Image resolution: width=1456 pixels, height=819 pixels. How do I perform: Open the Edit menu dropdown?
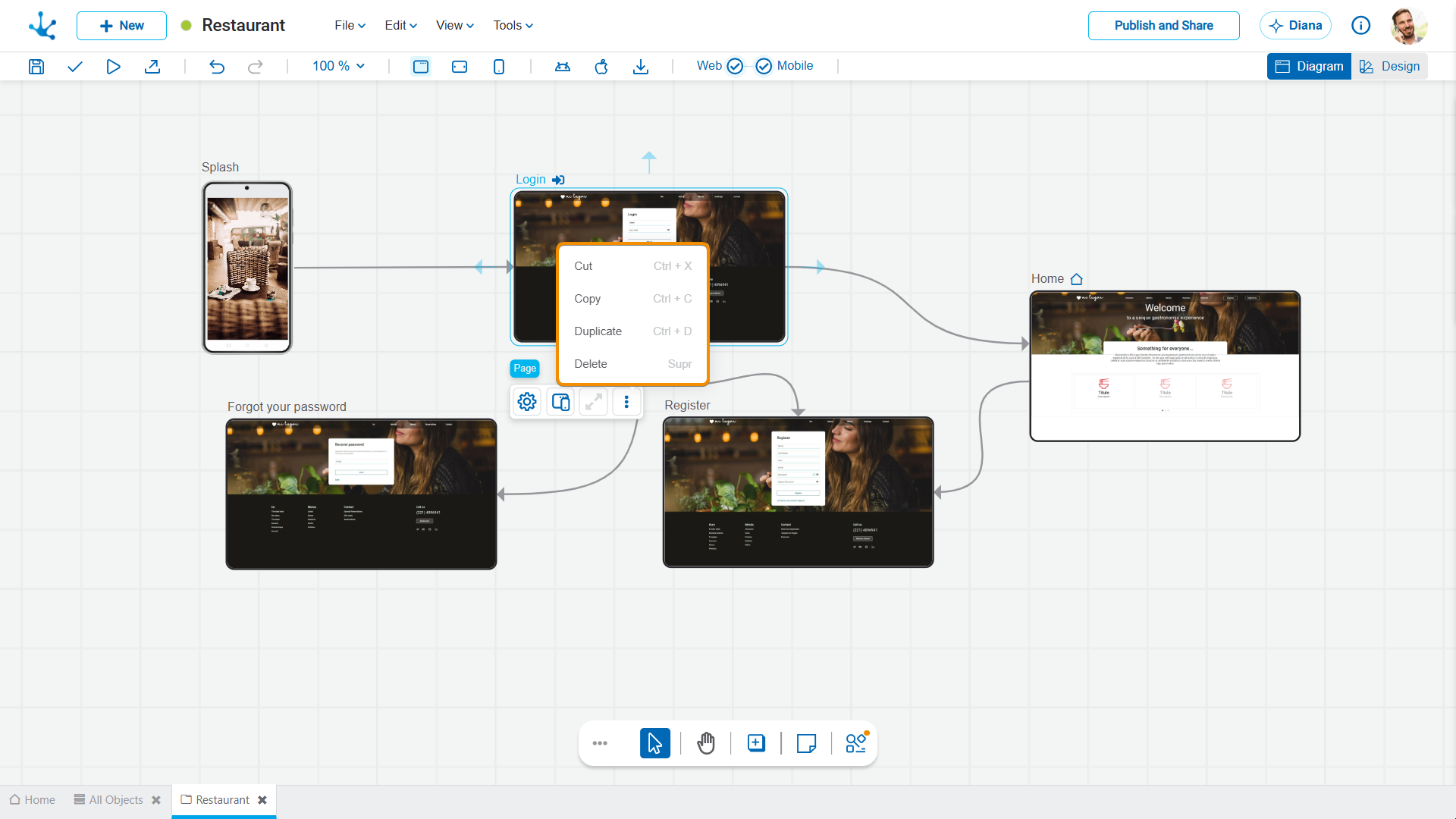pyautogui.click(x=400, y=25)
